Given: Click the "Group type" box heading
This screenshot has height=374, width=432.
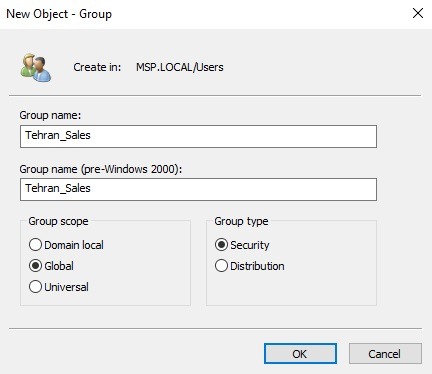Looking at the screenshot, I should click(241, 221).
